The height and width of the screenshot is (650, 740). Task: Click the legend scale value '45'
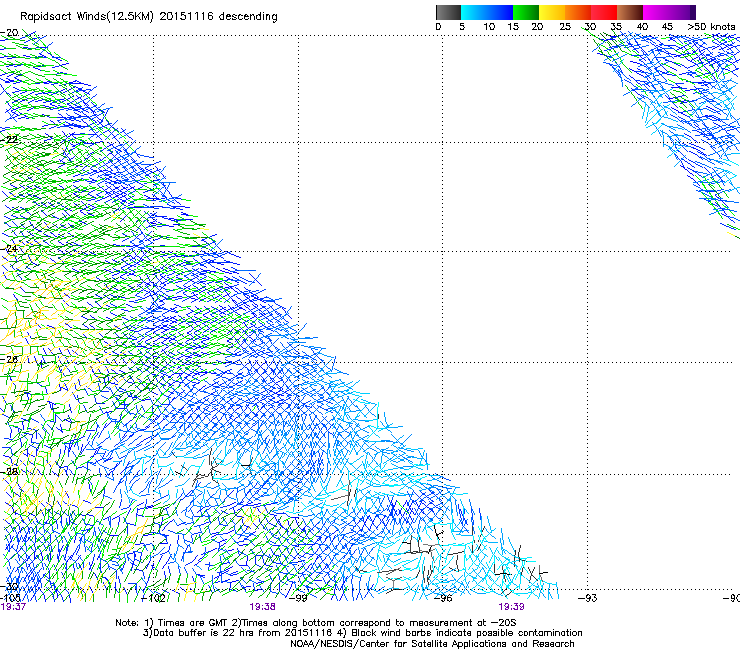[x=667, y=26]
